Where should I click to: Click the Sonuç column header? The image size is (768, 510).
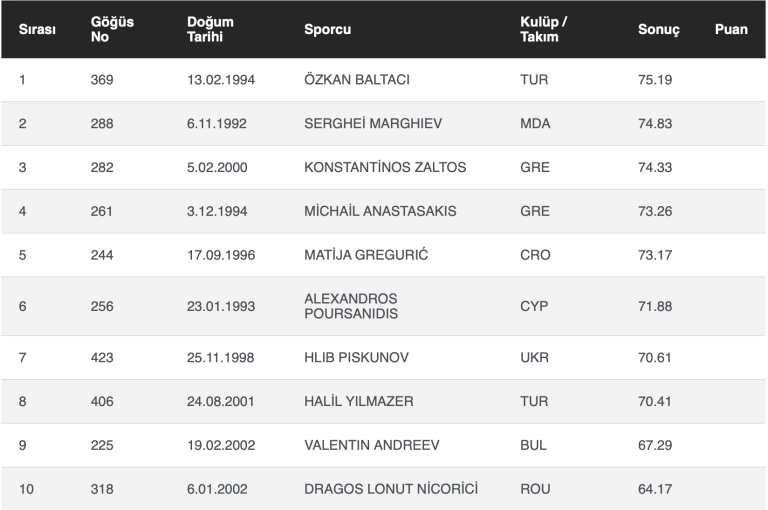658,30
